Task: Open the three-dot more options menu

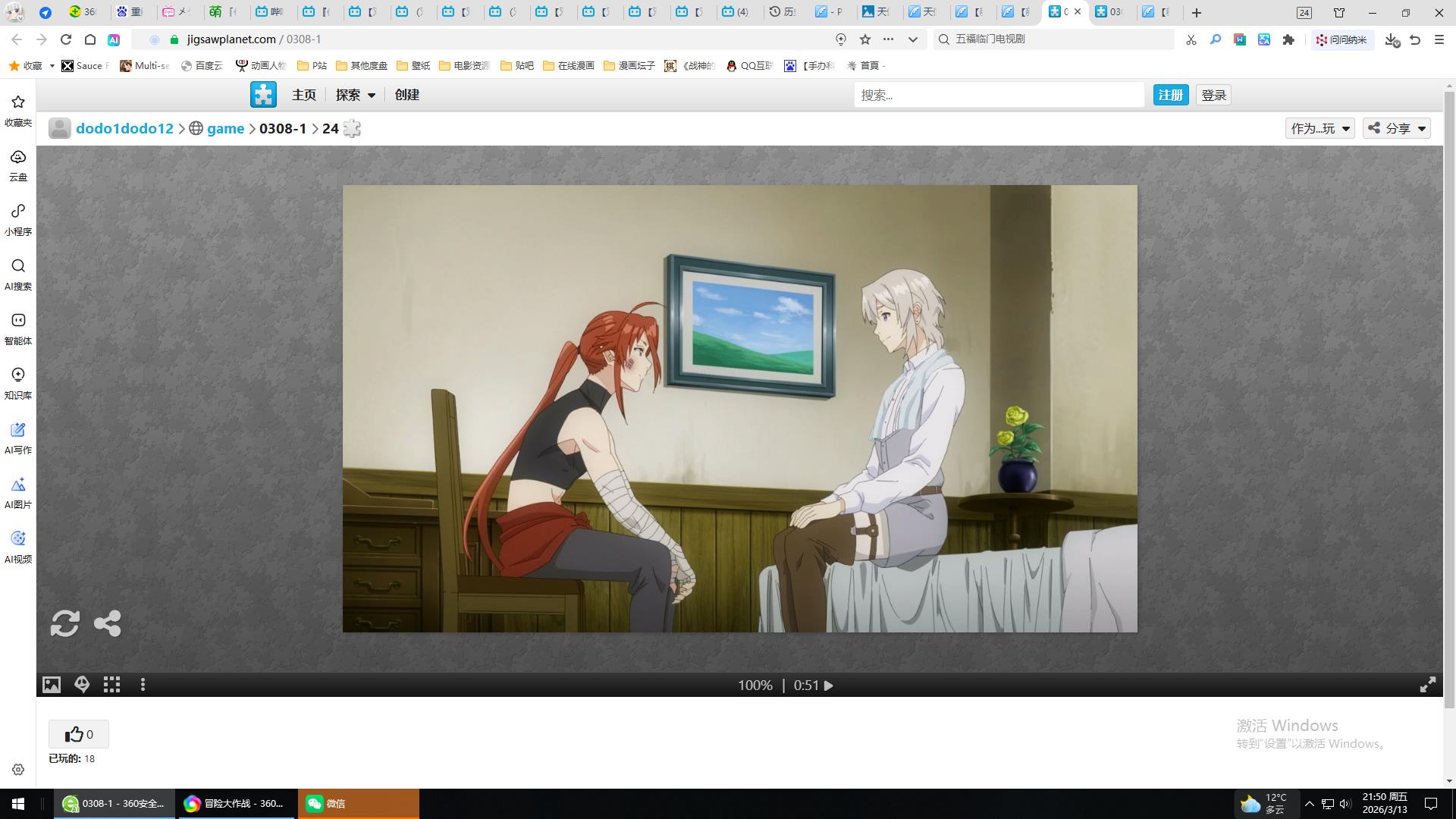Action: coord(143,685)
